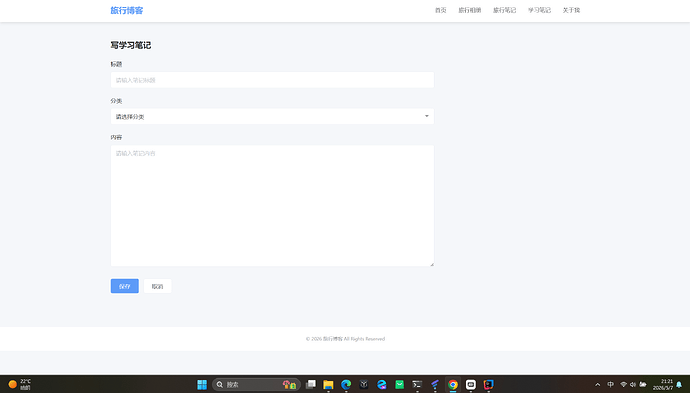The height and width of the screenshot is (393, 690).
Task: Open the notification bell in the tray
Action: (x=679, y=384)
